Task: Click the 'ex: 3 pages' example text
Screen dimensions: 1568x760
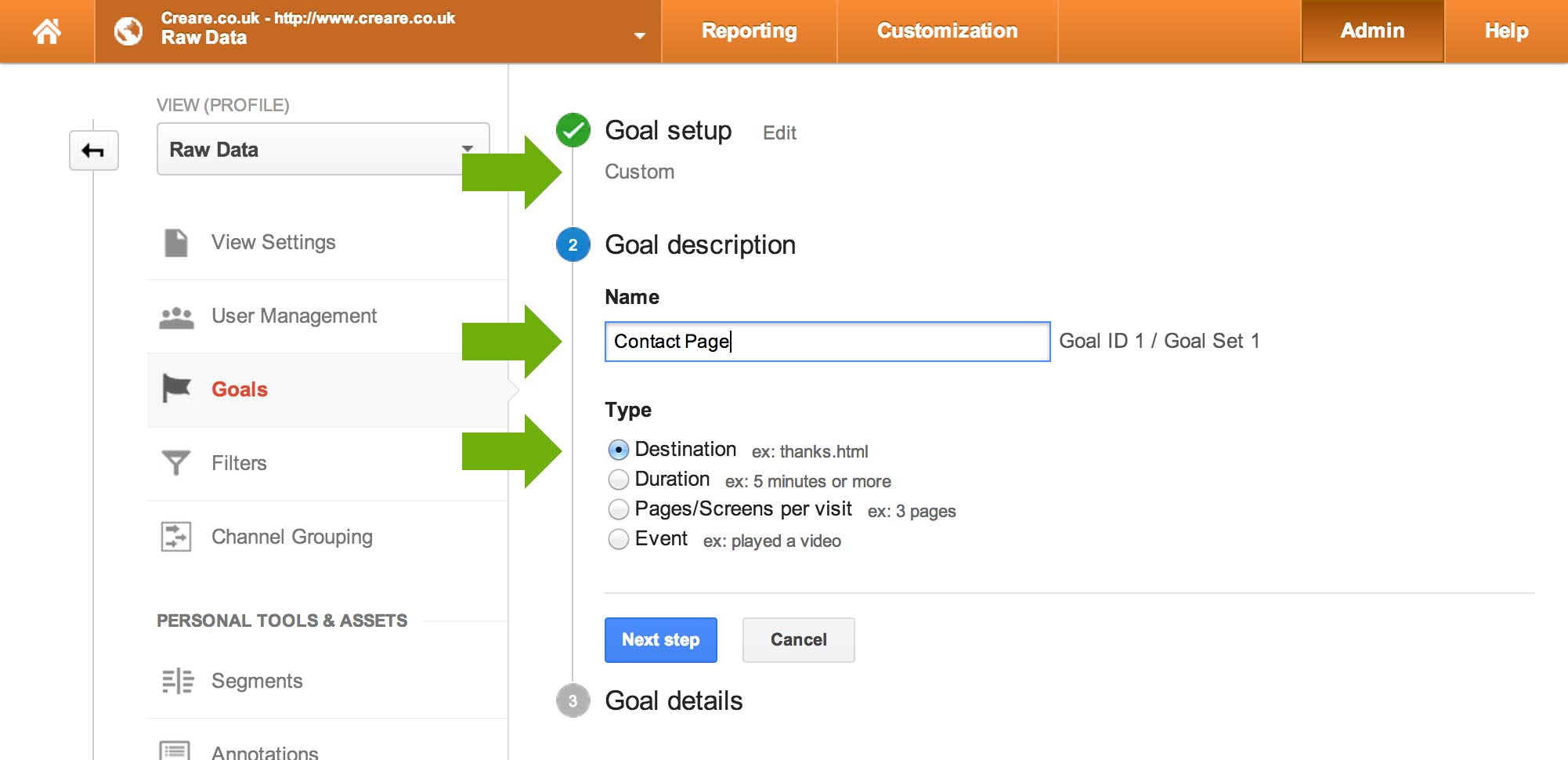Action: (912, 511)
